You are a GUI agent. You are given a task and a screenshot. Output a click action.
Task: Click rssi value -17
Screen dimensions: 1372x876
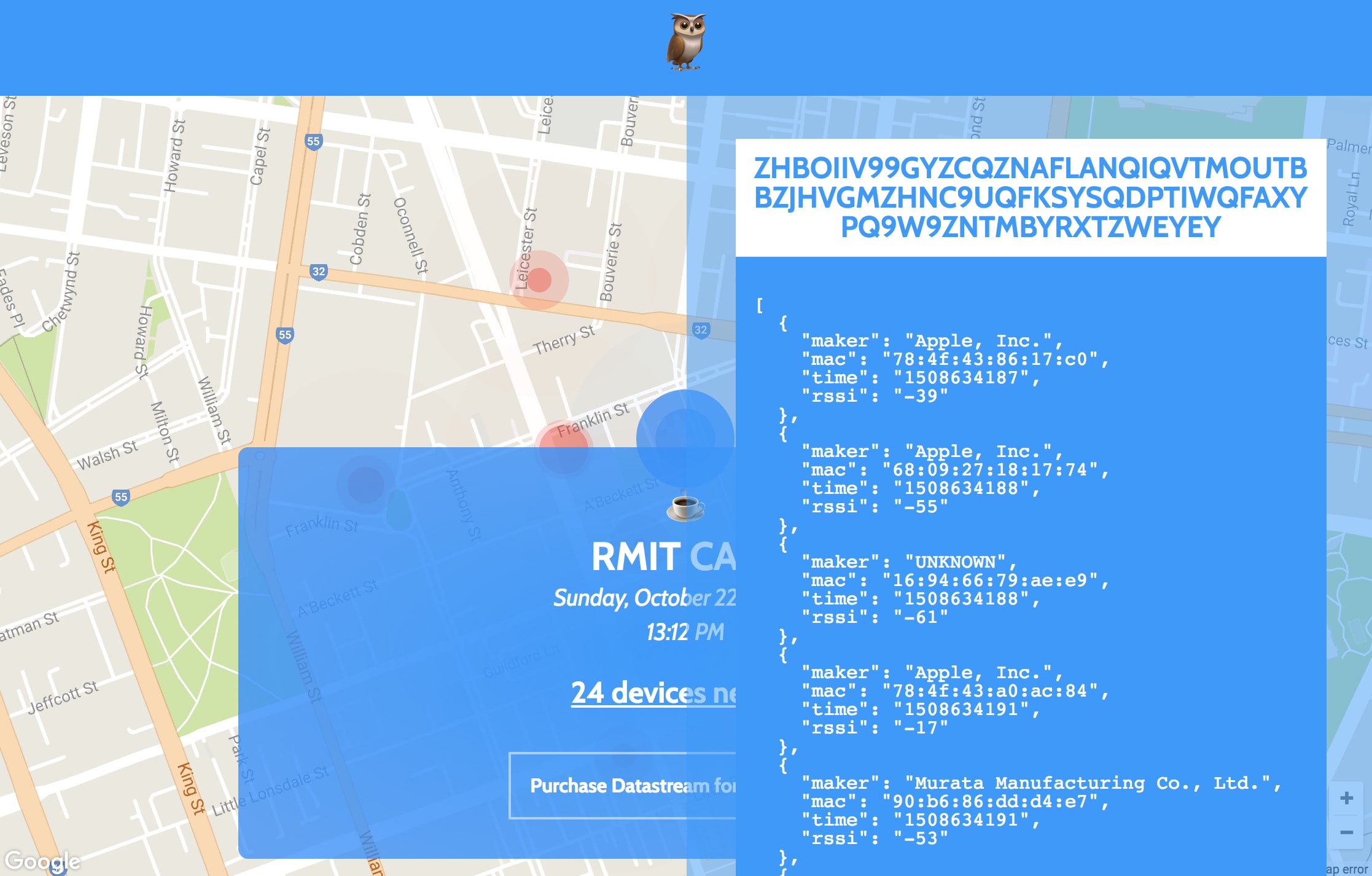[921, 728]
